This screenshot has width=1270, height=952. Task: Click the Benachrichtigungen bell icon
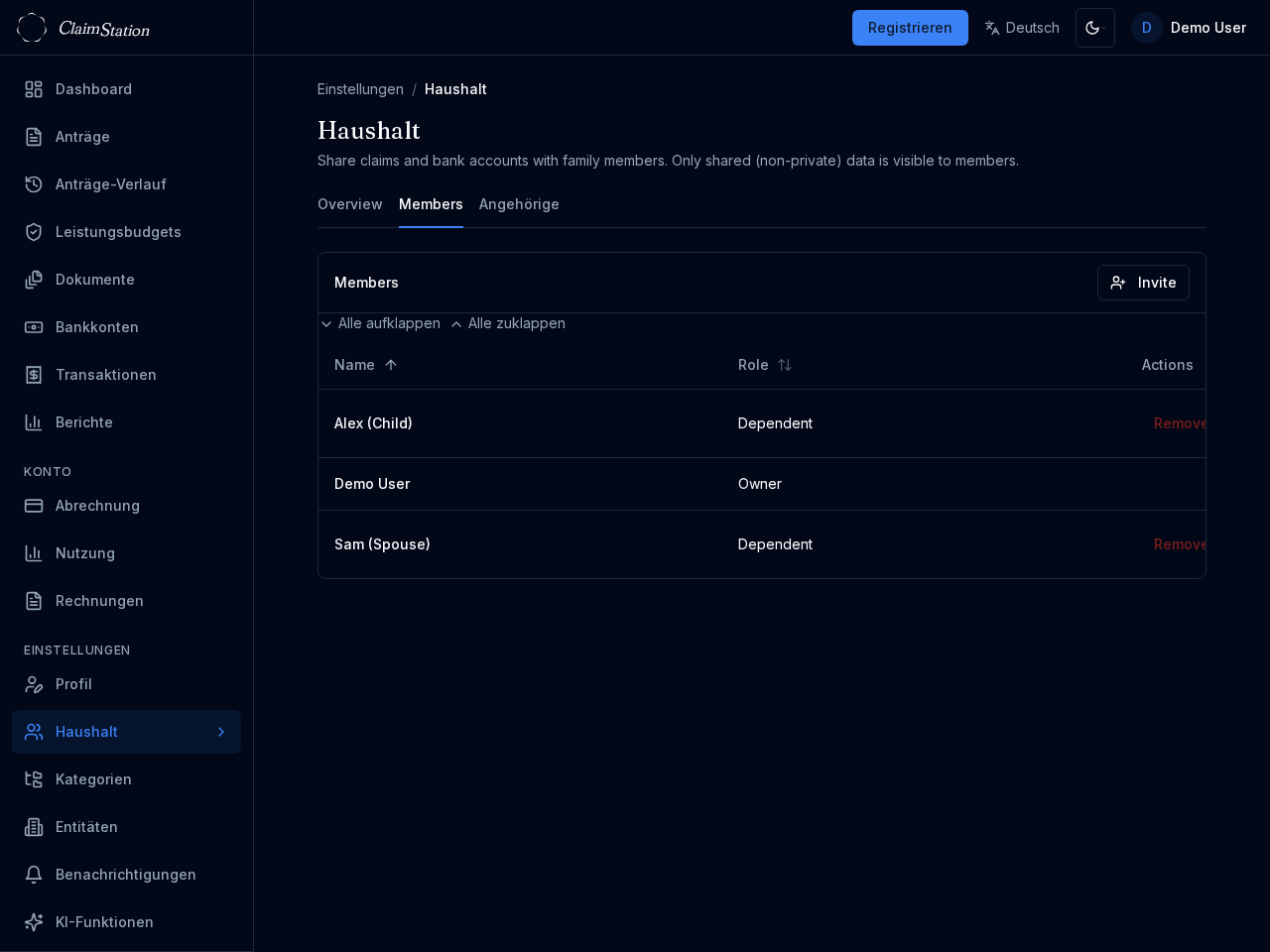point(34,875)
